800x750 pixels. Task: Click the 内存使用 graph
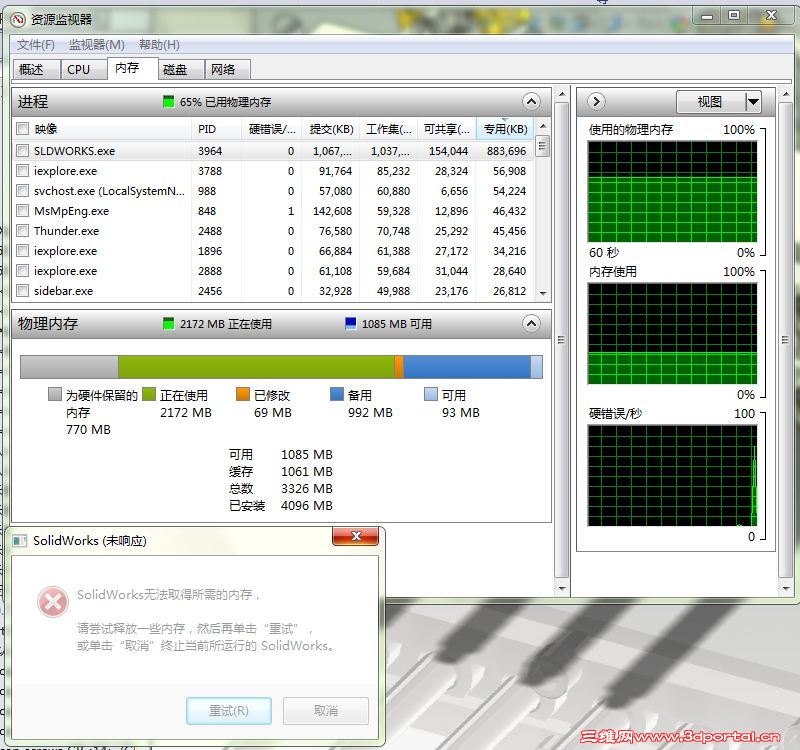pyautogui.click(x=672, y=334)
